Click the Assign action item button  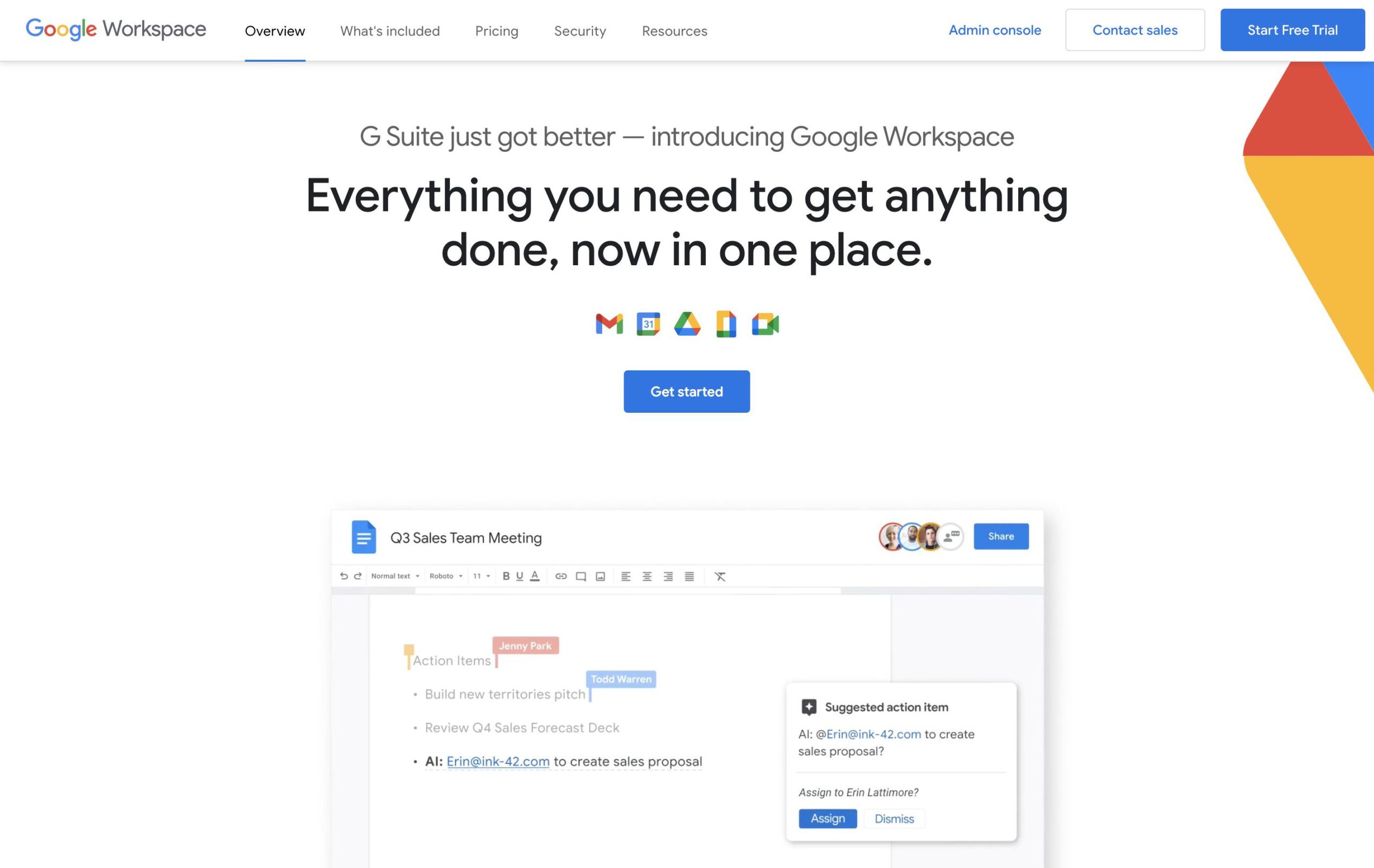(826, 818)
